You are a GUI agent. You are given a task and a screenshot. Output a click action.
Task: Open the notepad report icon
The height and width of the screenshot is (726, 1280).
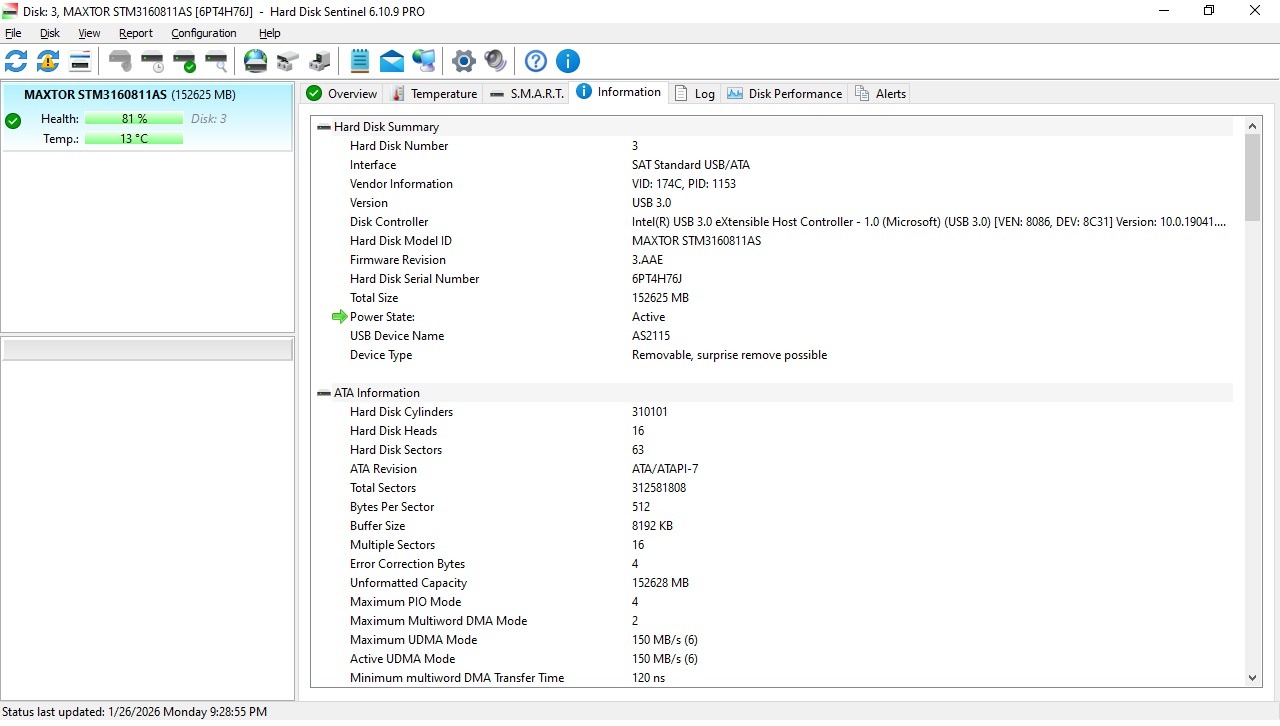tap(360, 61)
